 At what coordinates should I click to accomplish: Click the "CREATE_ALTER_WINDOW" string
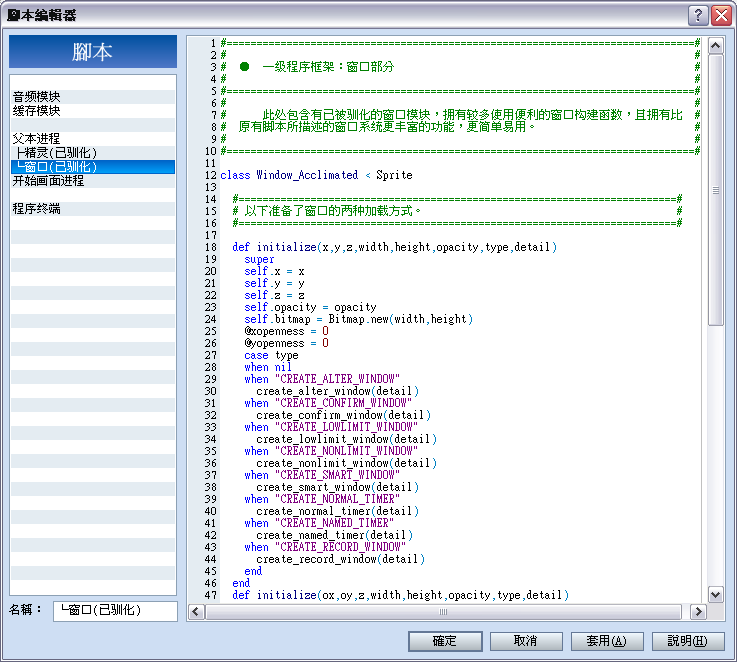[337, 379]
